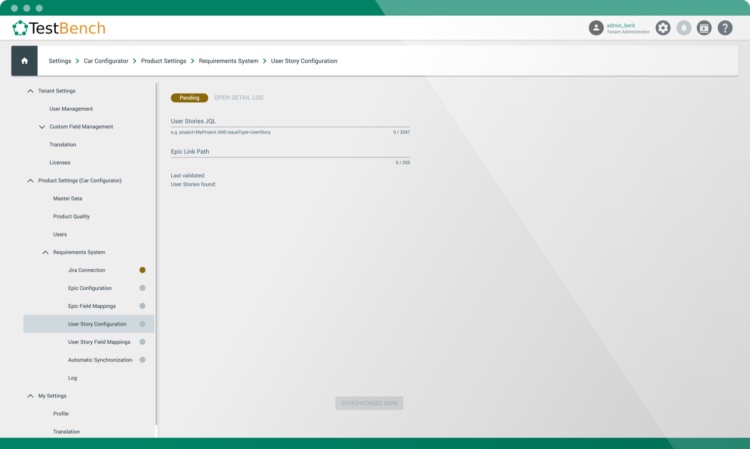
Task: Focus the Epic Link Path field
Action: (x=290, y=152)
